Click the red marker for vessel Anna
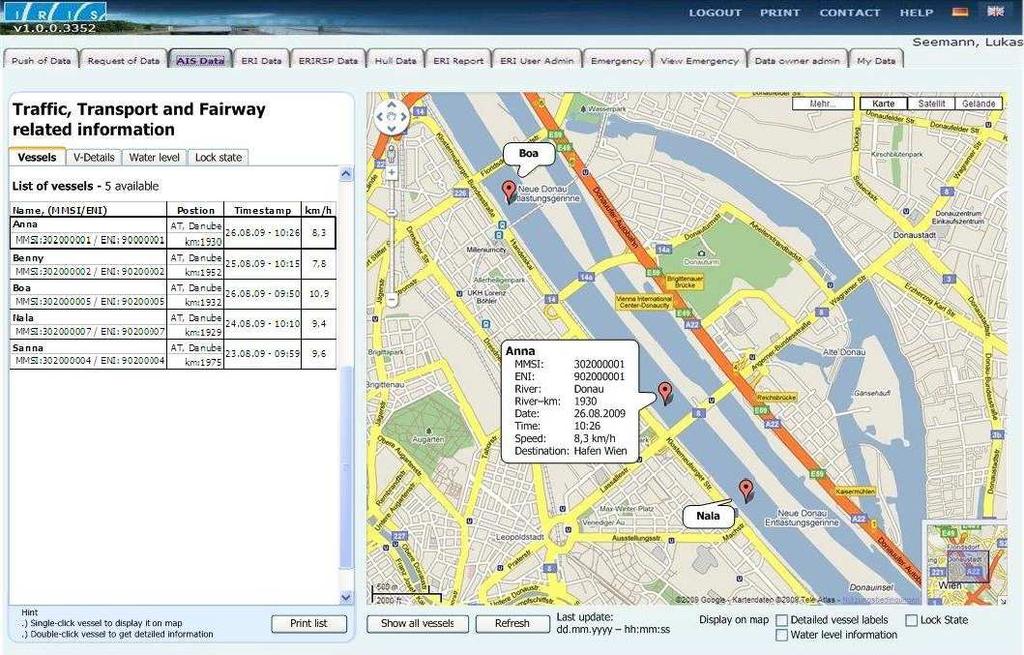Viewport: 1024px width, 655px height. pos(665,392)
